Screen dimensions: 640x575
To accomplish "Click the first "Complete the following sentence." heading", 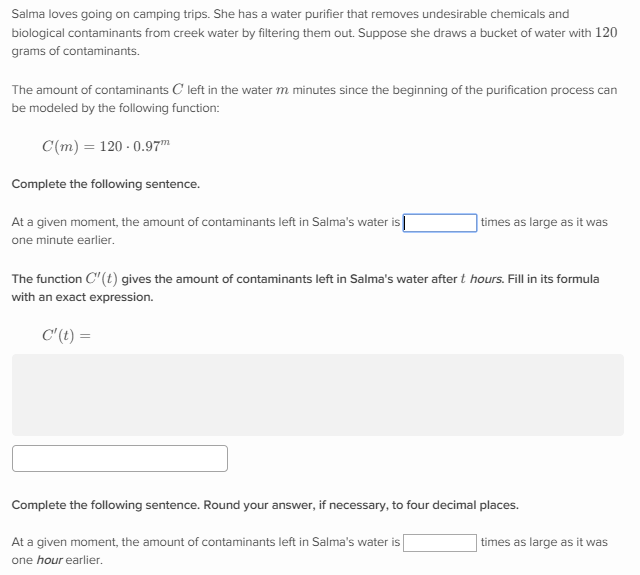I will pyautogui.click(x=106, y=184).
